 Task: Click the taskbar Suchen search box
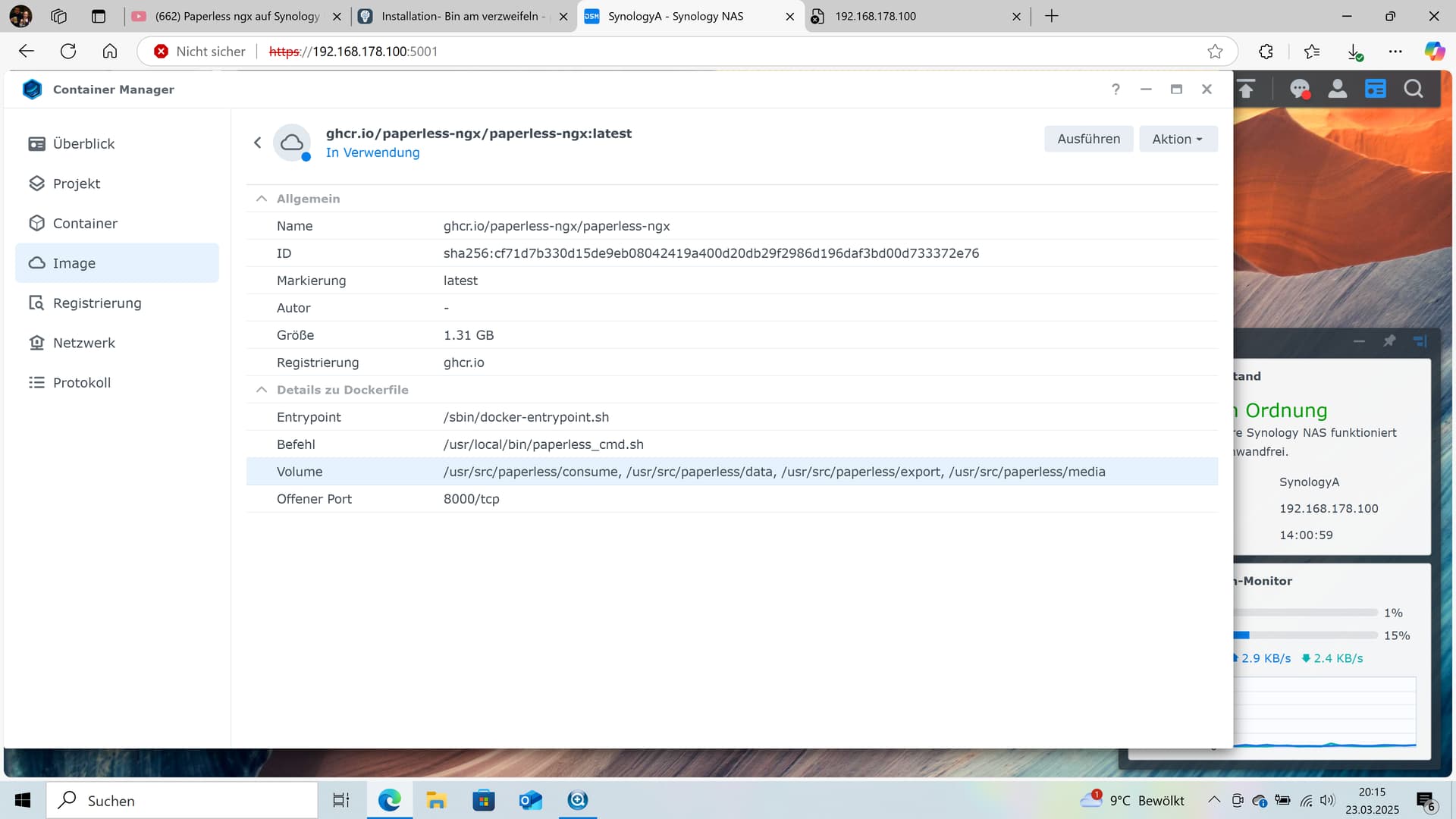click(182, 800)
